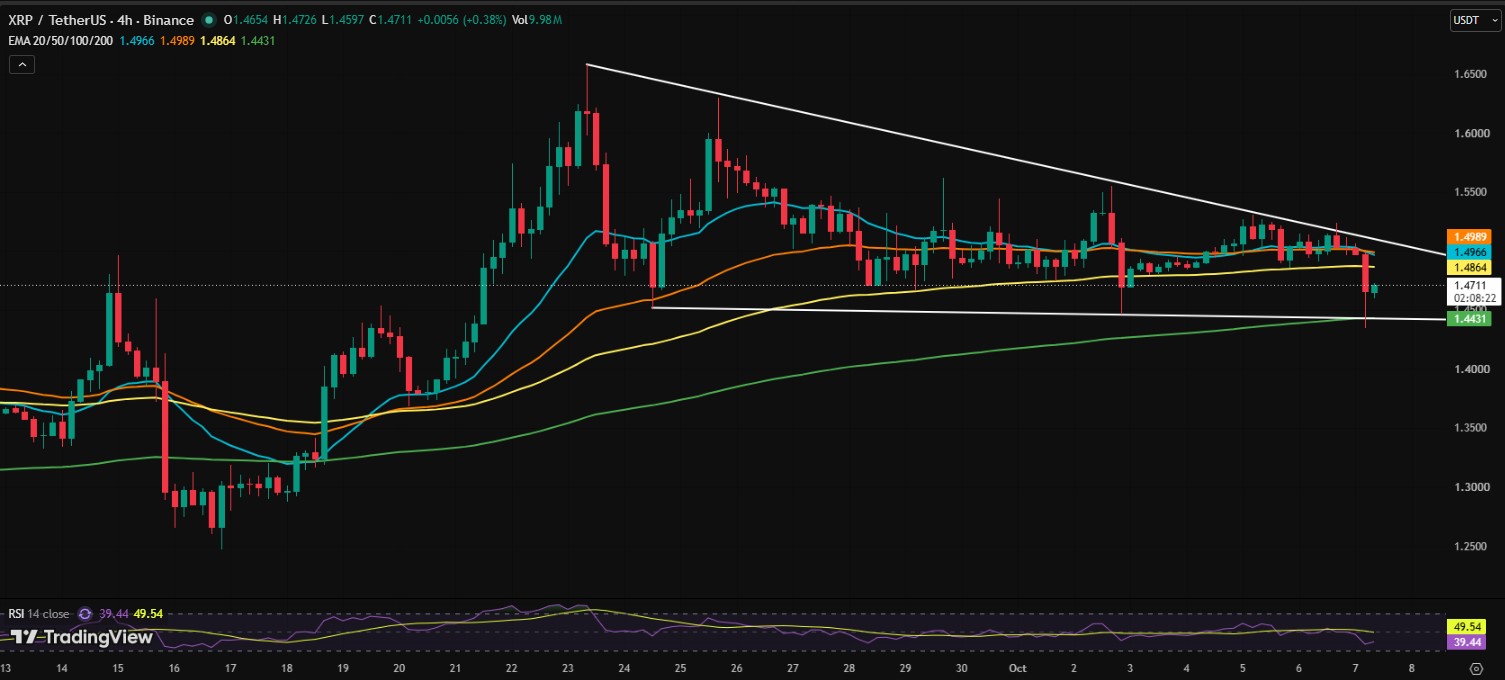The width and height of the screenshot is (1505, 680).
Task: Click the green 1.4431 price scale label
Action: click(1468, 318)
